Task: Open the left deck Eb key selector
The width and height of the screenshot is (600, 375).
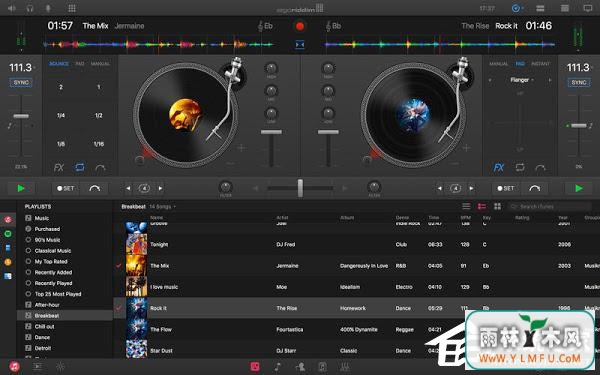Action: click(265, 26)
